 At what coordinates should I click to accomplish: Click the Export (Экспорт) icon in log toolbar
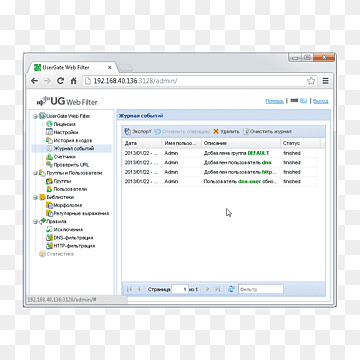[x=128, y=132]
